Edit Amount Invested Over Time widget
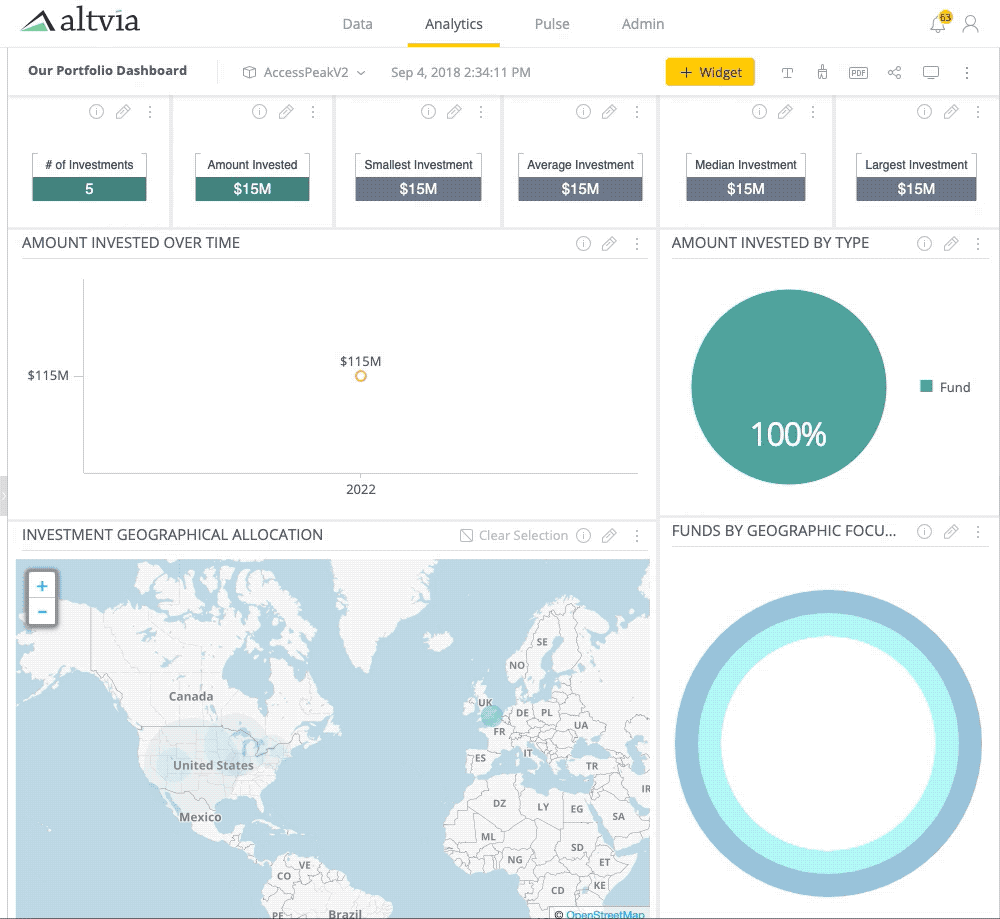The height and width of the screenshot is (919, 1000). coord(610,244)
